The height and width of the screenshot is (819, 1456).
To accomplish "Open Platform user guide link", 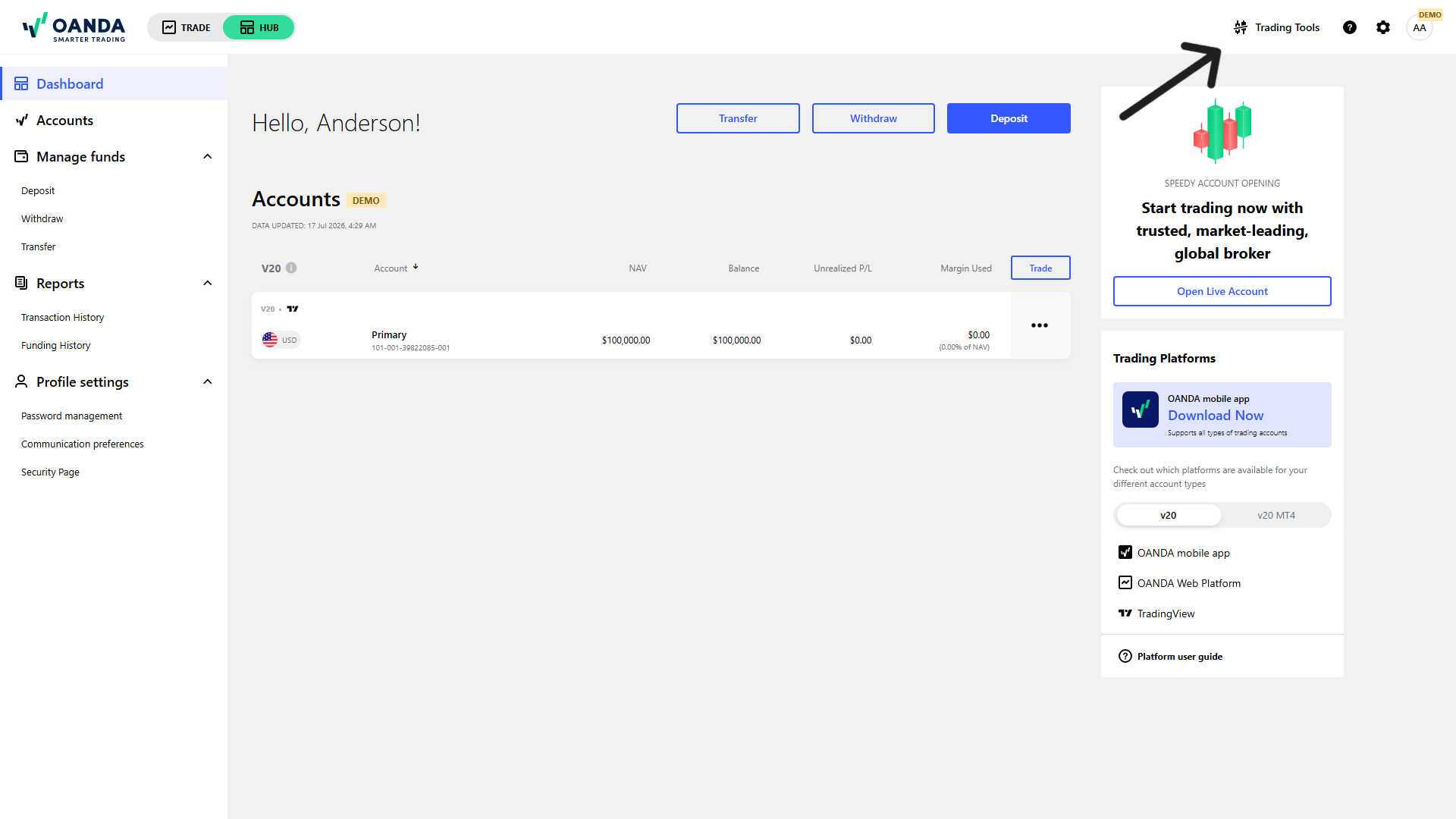I will (1180, 656).
